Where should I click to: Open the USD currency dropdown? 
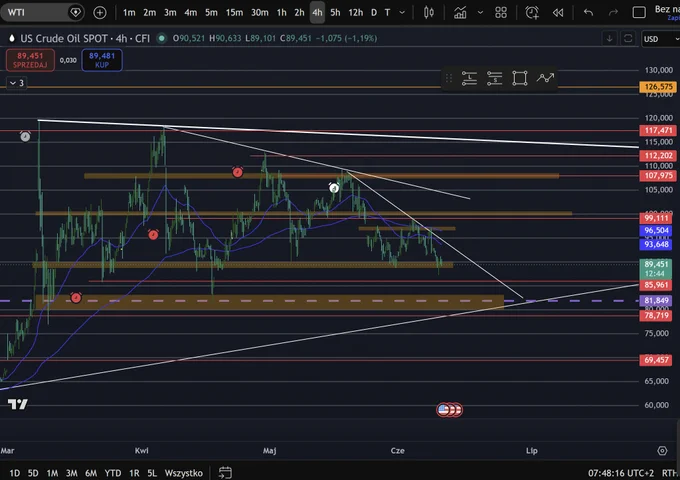point(660,39)
